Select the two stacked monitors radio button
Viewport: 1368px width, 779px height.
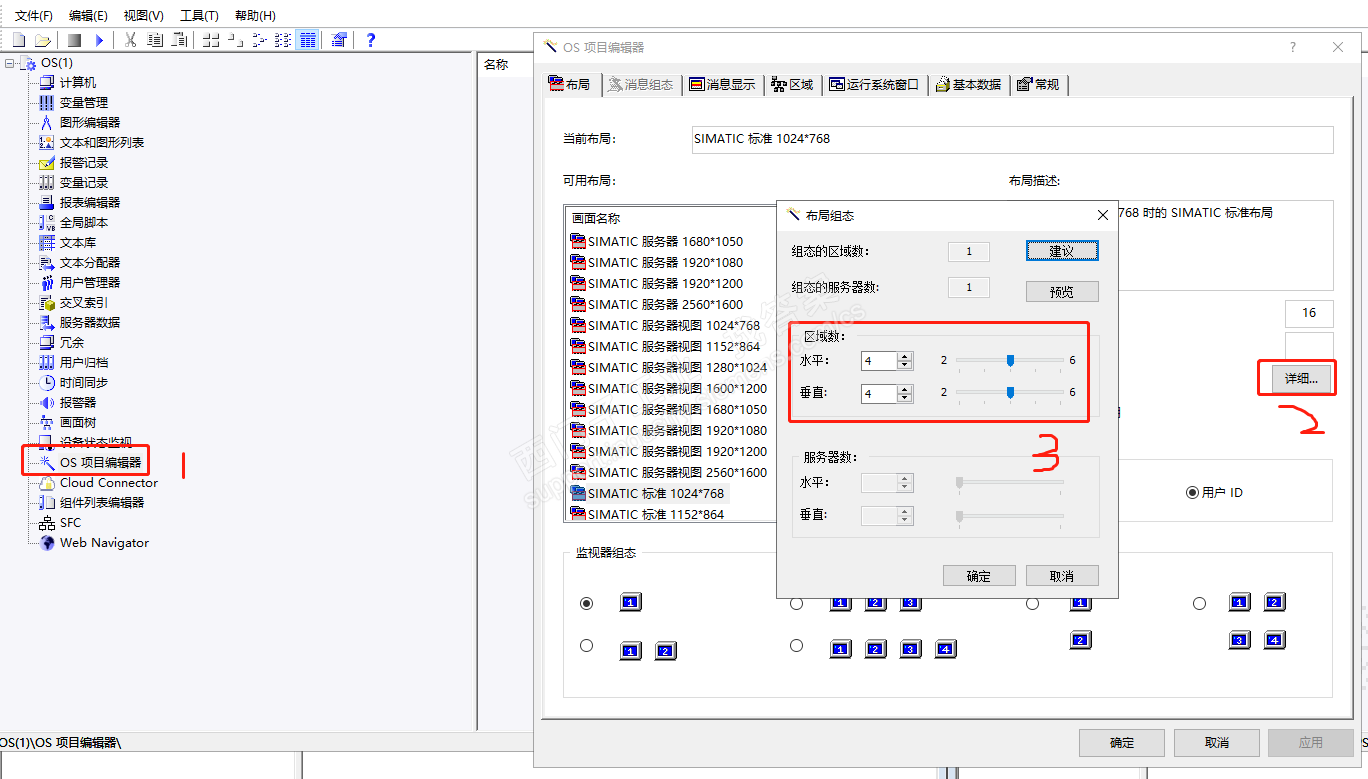[1032, 604]
